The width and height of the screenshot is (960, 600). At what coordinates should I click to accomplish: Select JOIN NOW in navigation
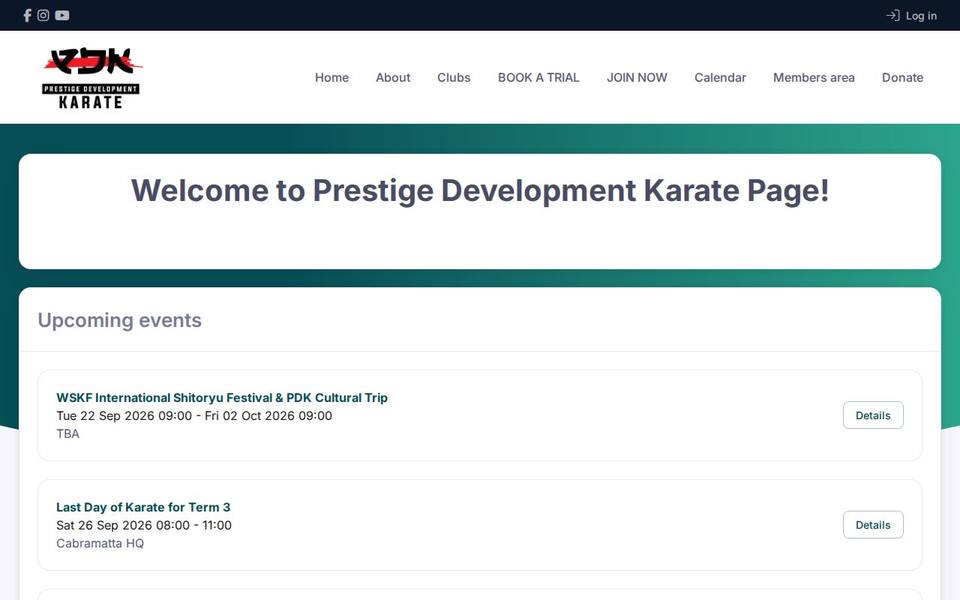point(637,78)
